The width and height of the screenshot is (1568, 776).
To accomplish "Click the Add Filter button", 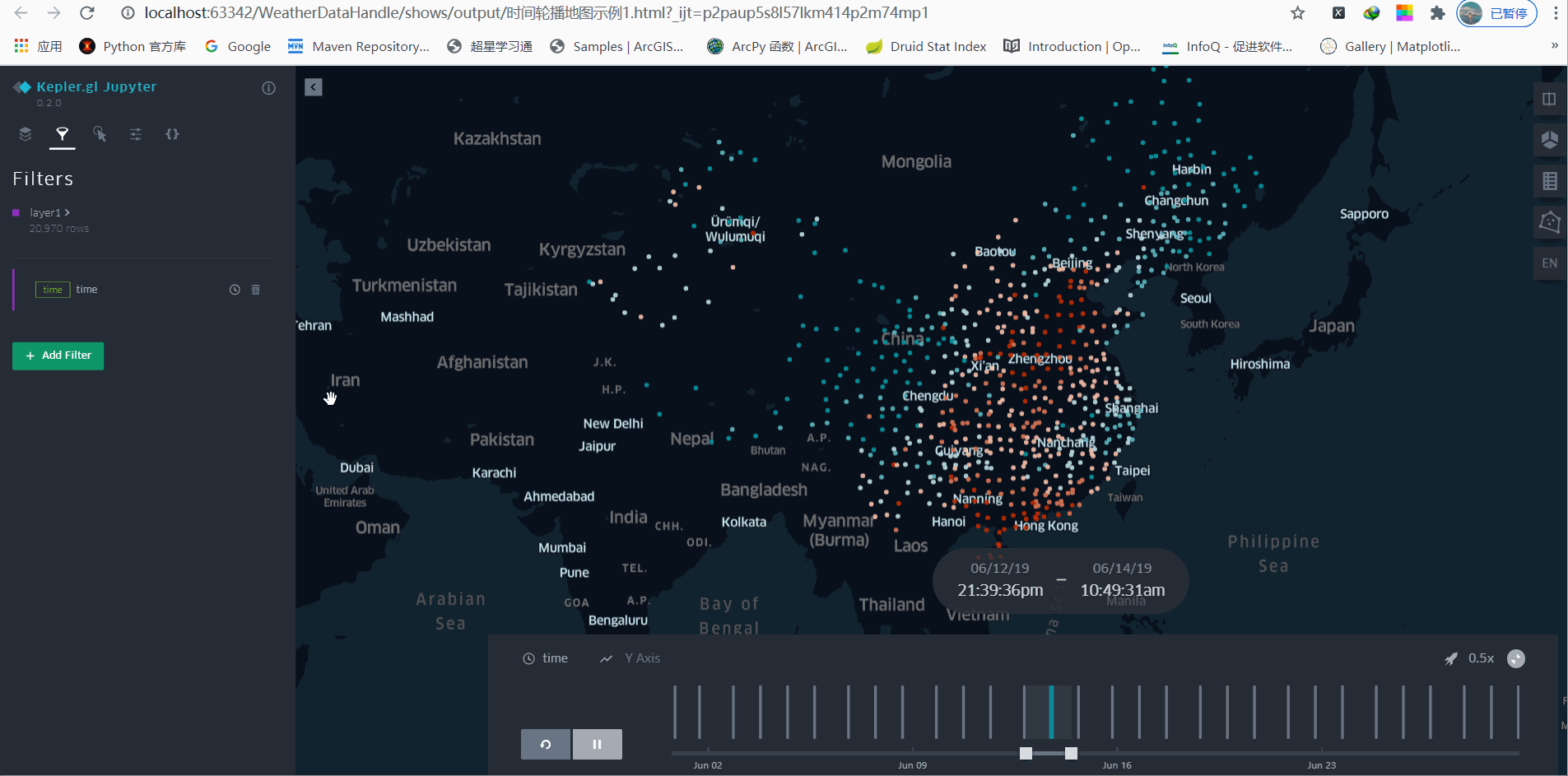I will tap(58, 355).
